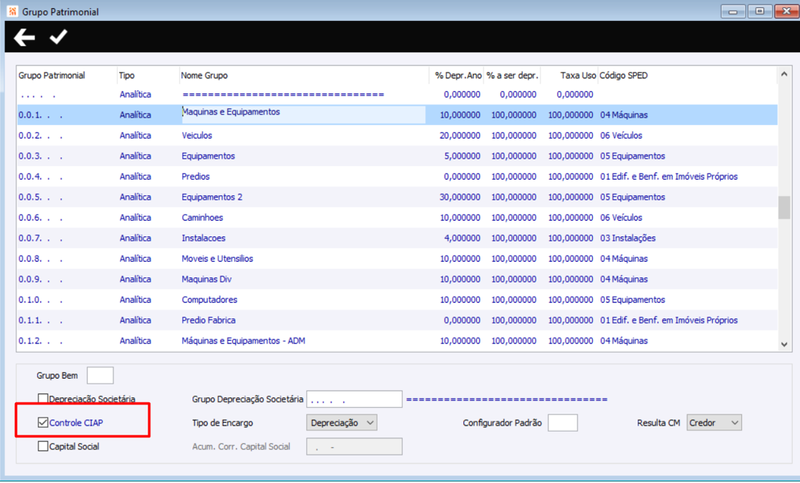Viewport: 800px width, 483px height.
Task: Uncheck the Controle CIAP checkbox
Action: click(x=43, y=422)
